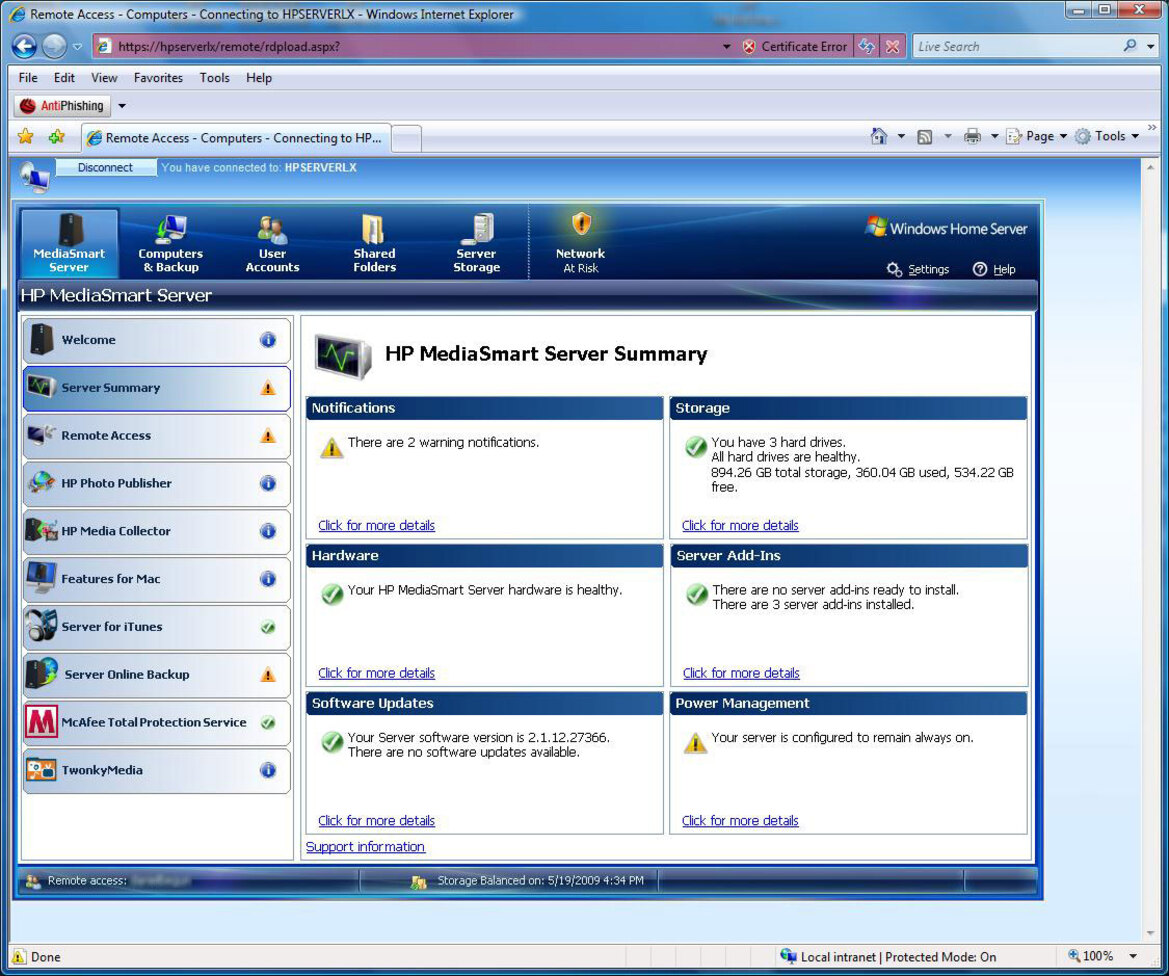Select HP Media Collector in sidebar
1169x976 pixels.
157,531
